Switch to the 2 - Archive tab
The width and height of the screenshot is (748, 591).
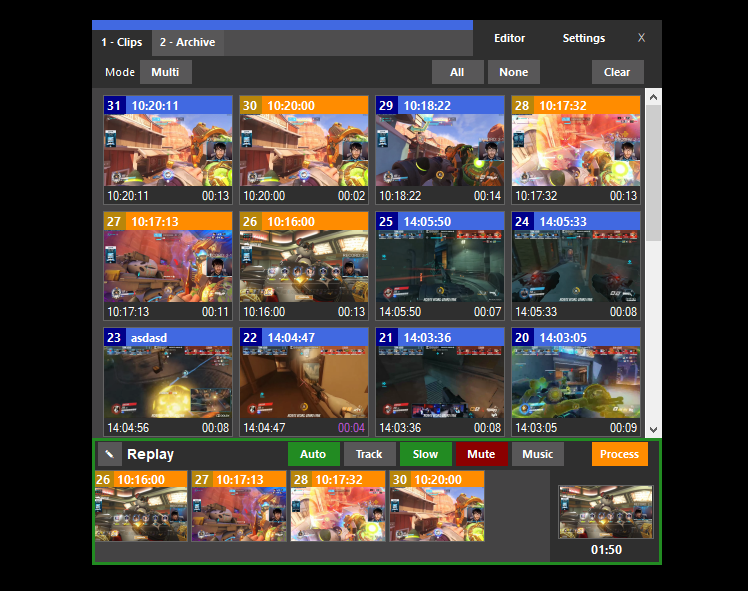click(x=187, y=42)
